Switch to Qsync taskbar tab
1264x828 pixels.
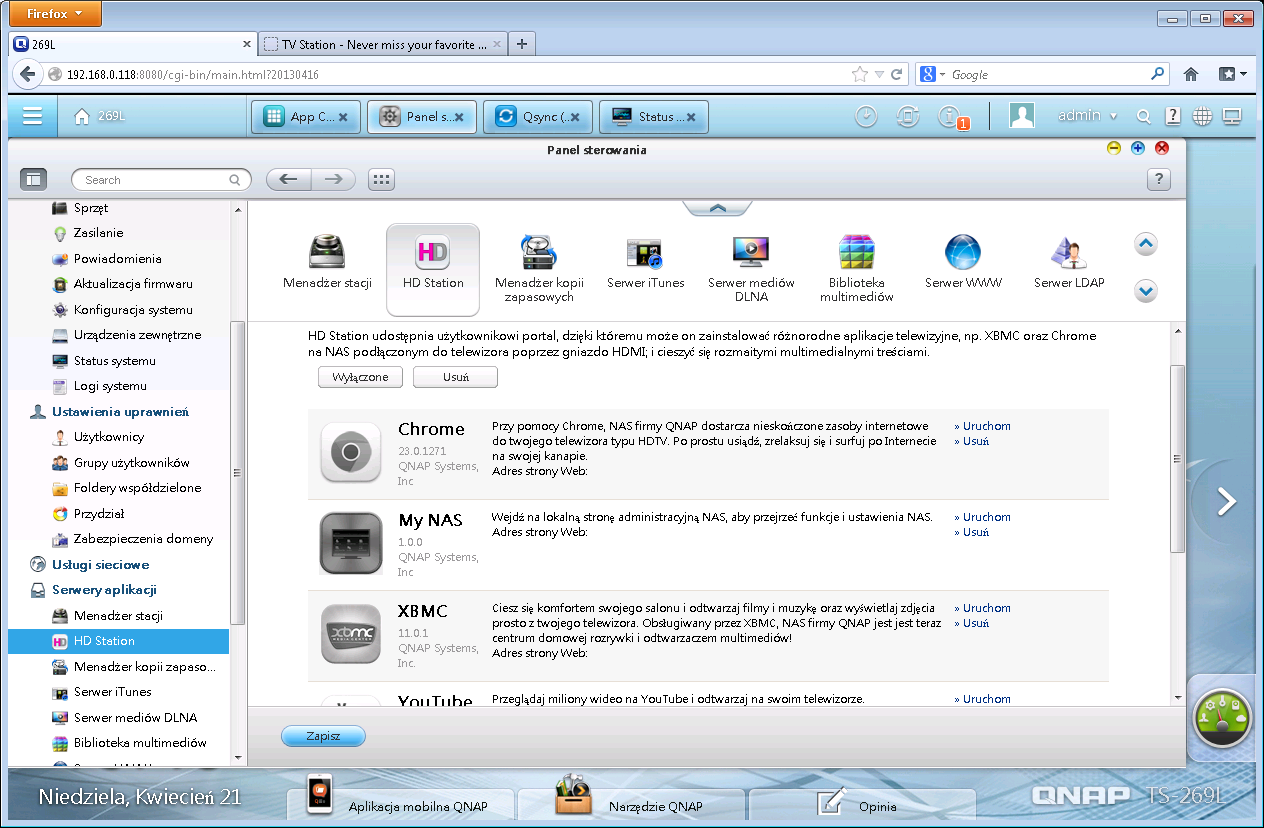point(537,116)
